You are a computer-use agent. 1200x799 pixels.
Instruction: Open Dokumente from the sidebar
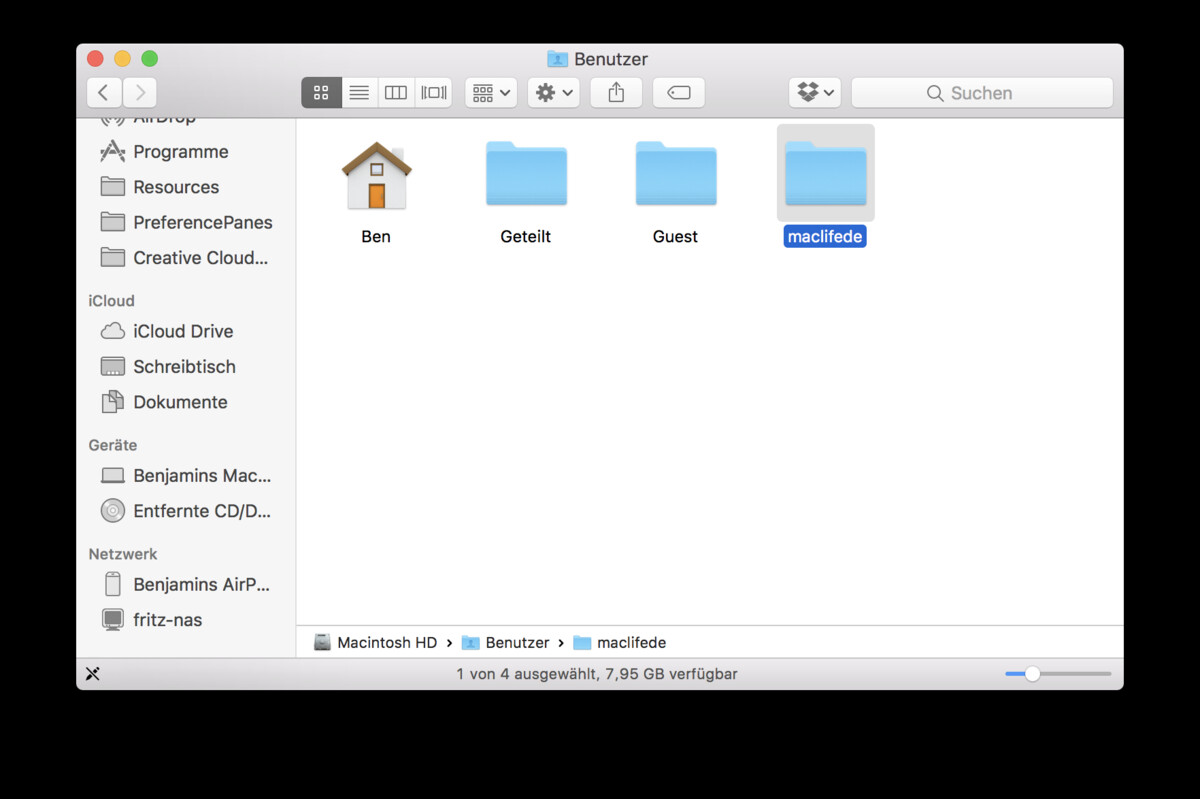(180, 401)
